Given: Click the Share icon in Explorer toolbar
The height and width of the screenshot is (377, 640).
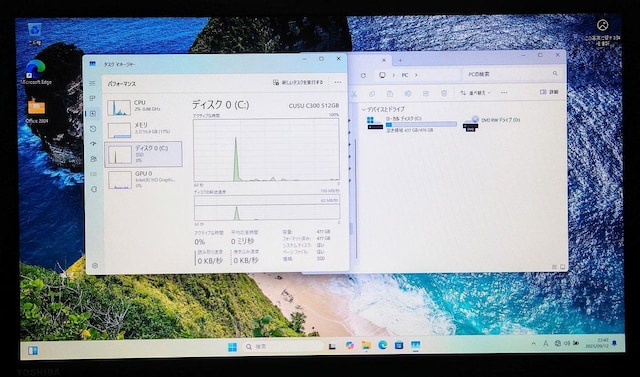Looking at the screenshot, I should tap(426, 94).
